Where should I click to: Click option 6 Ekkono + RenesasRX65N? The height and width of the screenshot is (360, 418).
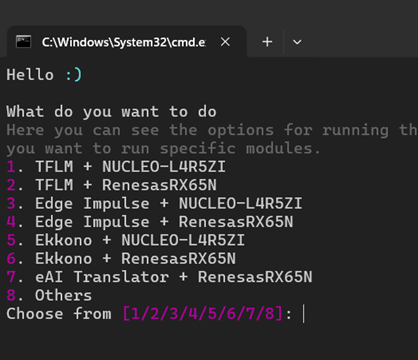tap(121, 259)
